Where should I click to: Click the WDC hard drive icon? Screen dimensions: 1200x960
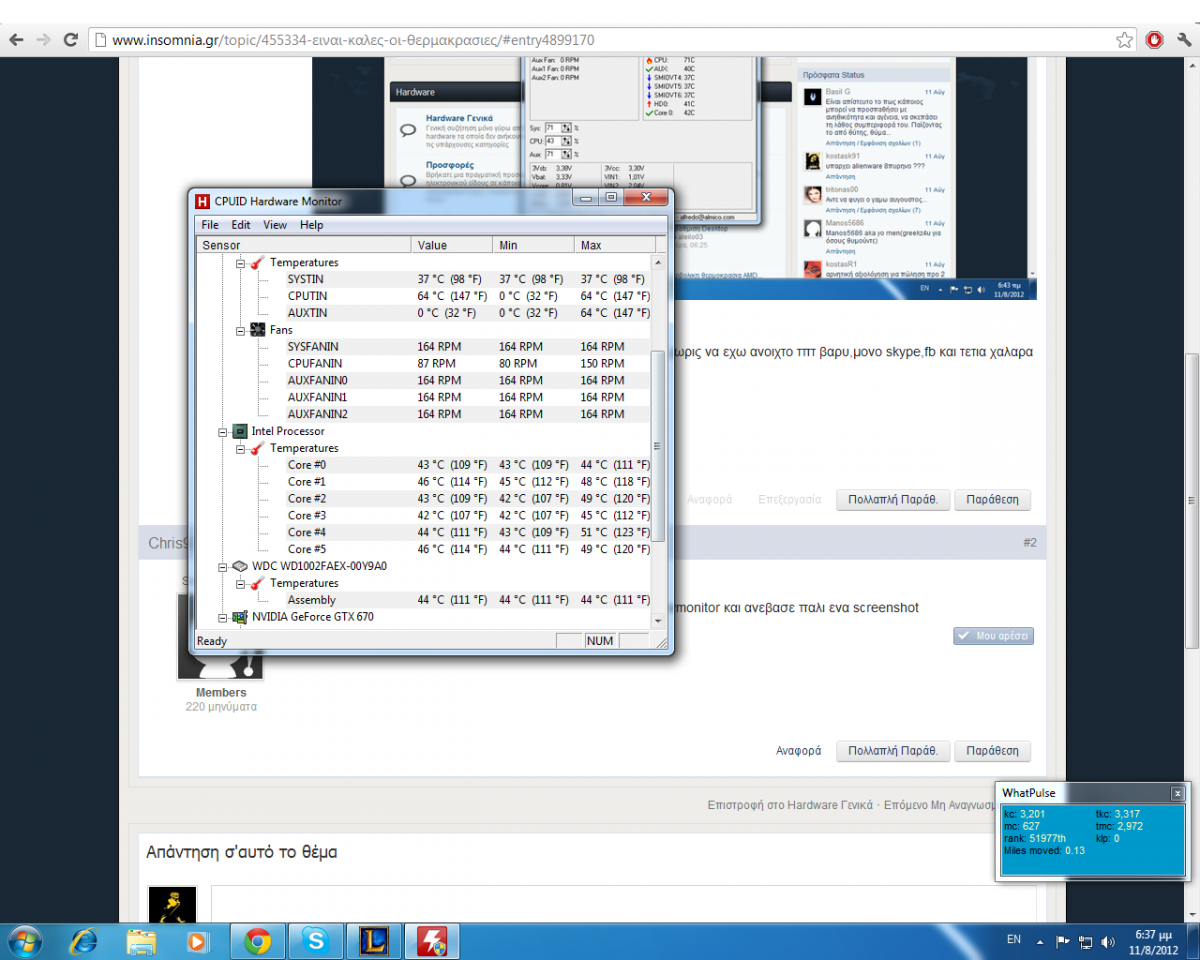click(x=240, y=566)
